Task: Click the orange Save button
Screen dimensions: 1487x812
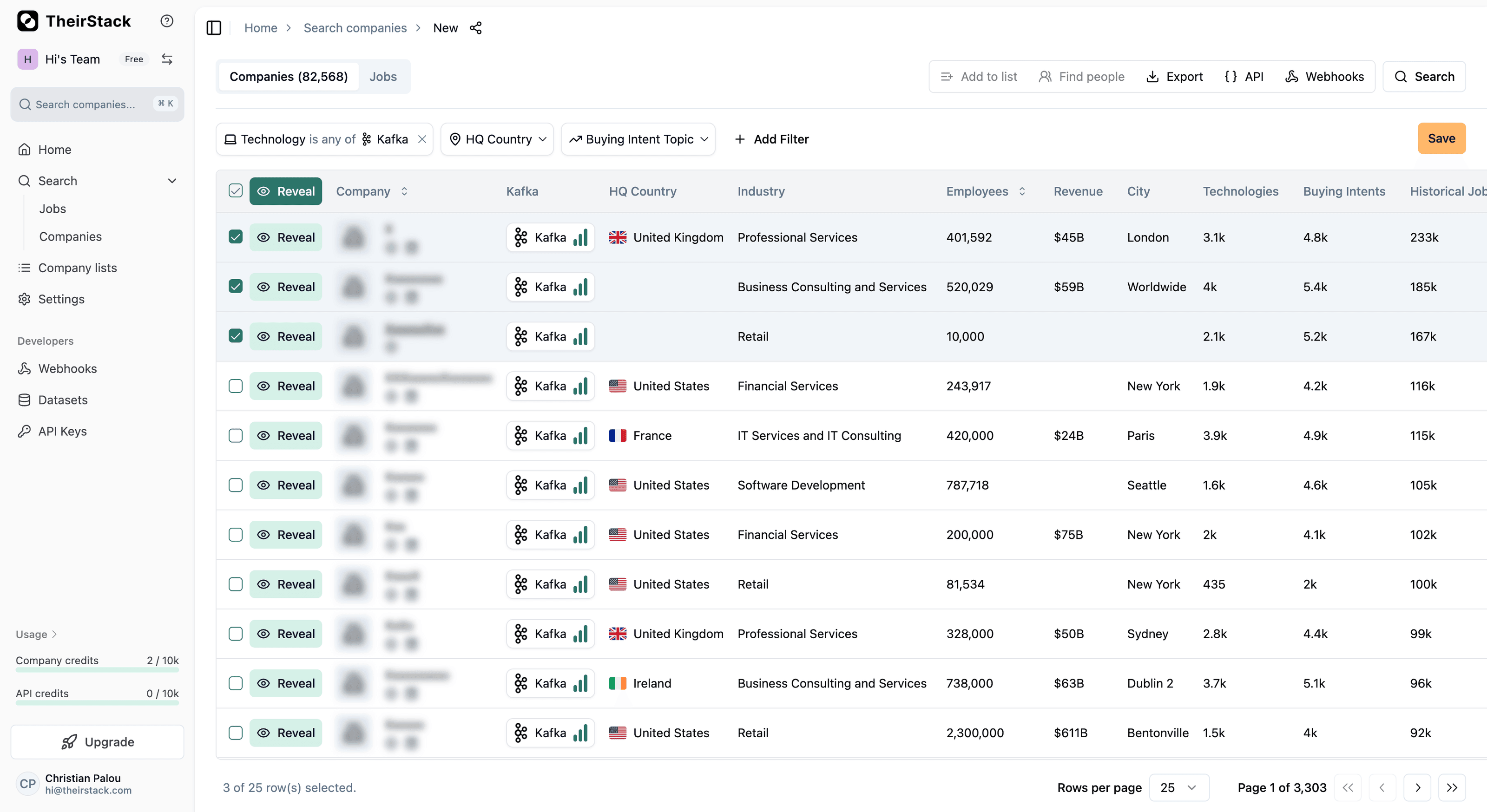Action: coord(1441,138)
